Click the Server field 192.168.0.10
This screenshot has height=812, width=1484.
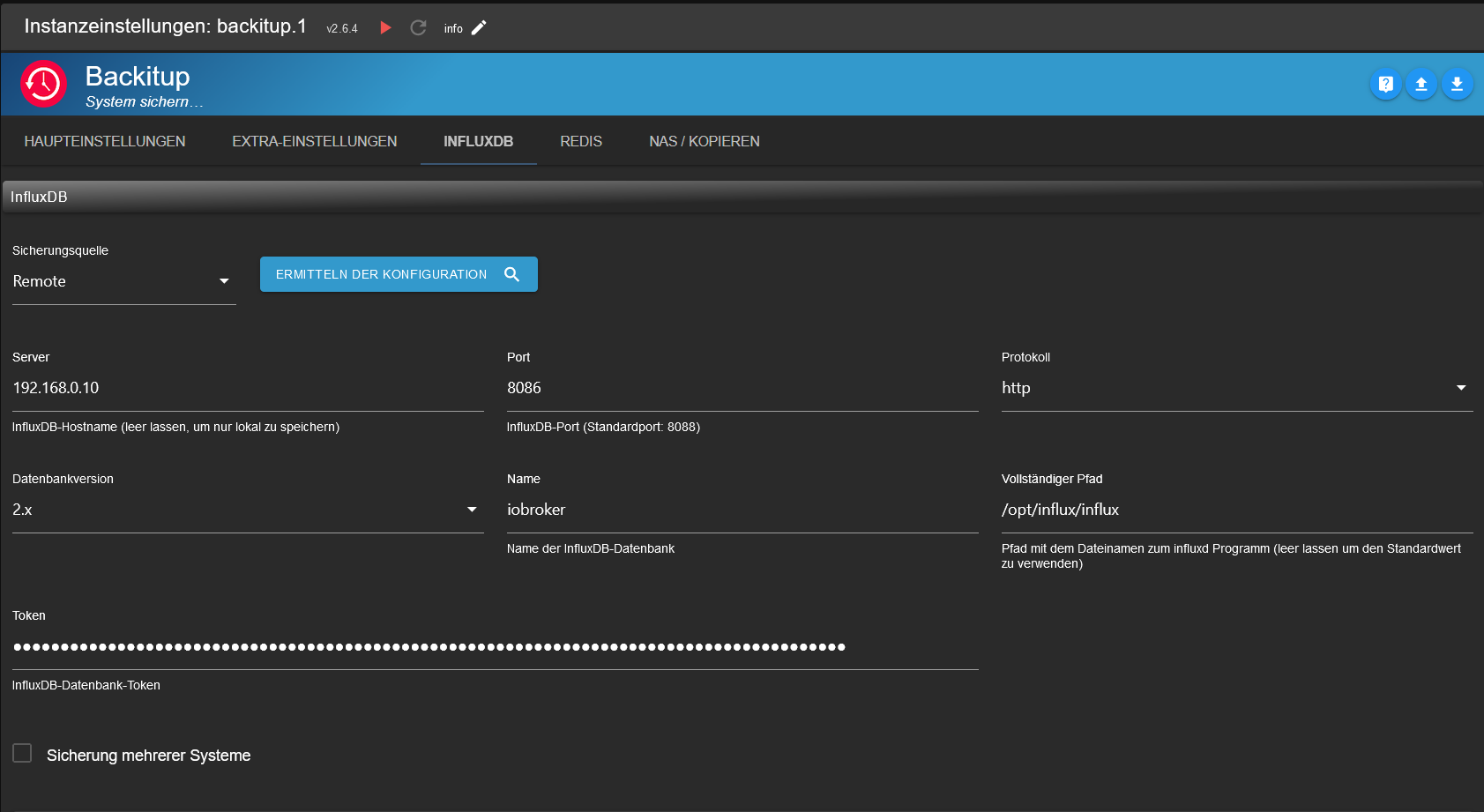[x=248, y=388]
